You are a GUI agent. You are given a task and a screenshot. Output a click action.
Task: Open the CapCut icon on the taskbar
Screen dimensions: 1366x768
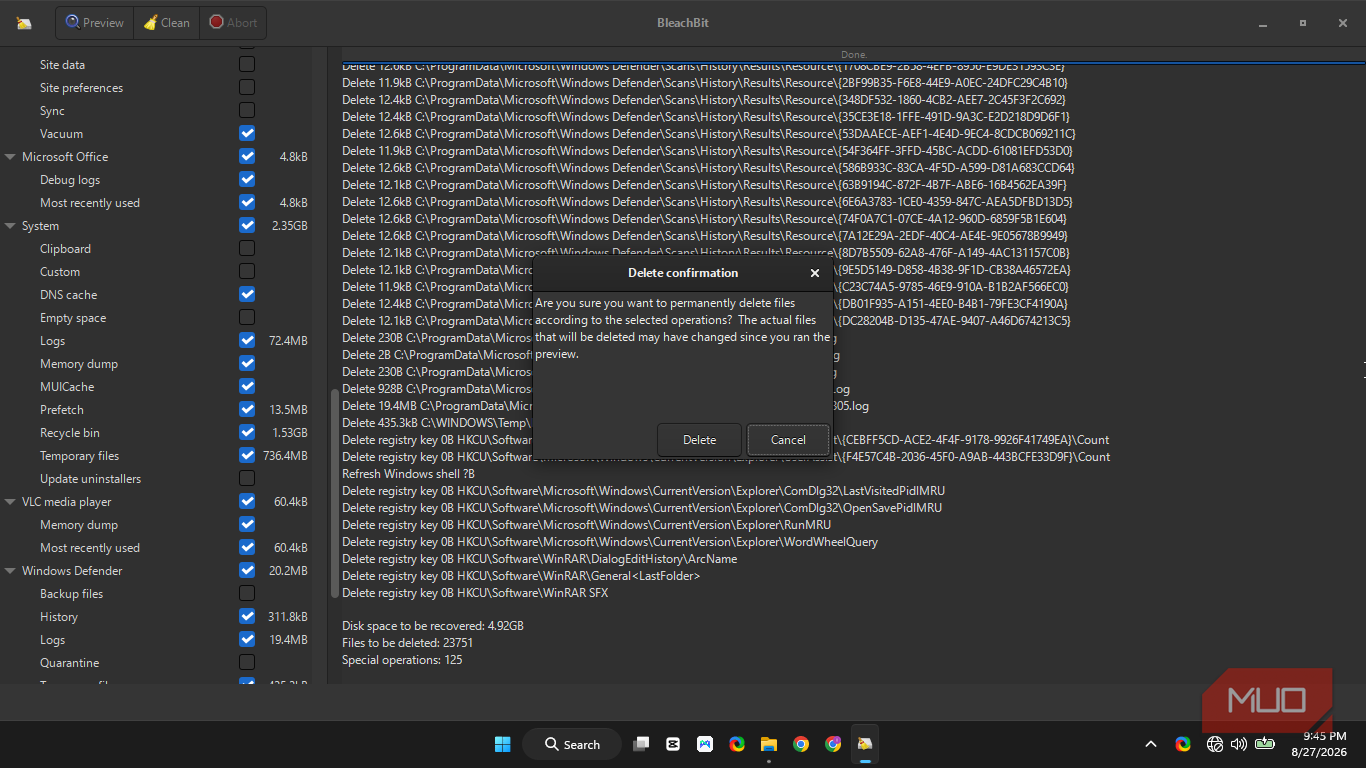pos(673,744)
